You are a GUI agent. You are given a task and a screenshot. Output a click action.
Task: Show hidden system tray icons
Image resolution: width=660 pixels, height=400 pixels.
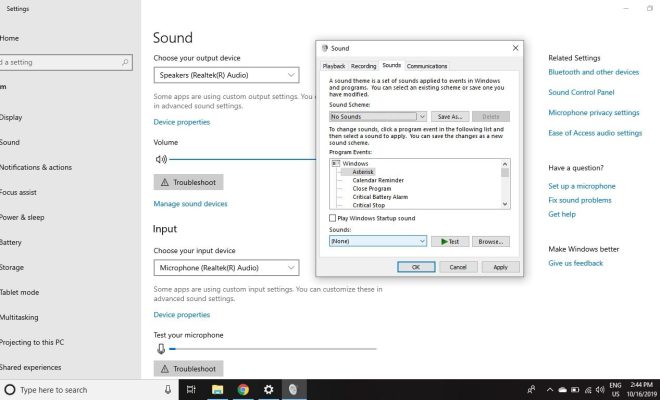pos(550,389)
